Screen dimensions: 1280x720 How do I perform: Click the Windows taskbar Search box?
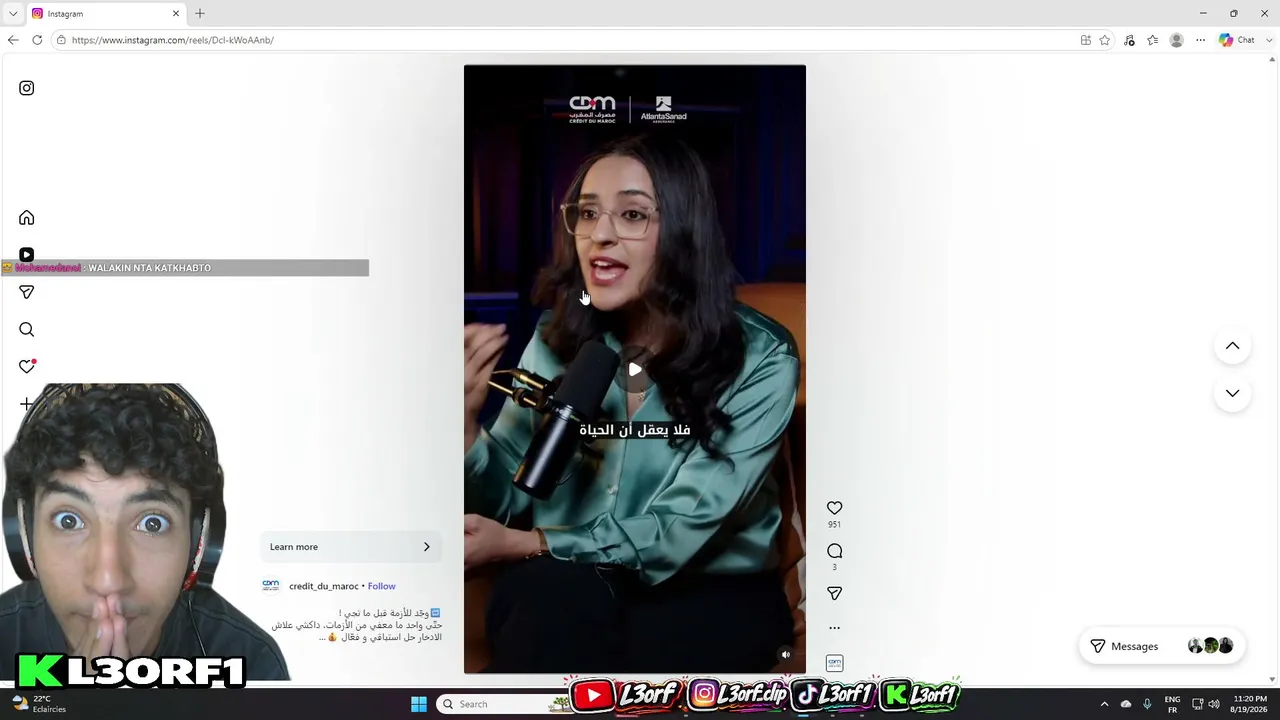point(505,704)
